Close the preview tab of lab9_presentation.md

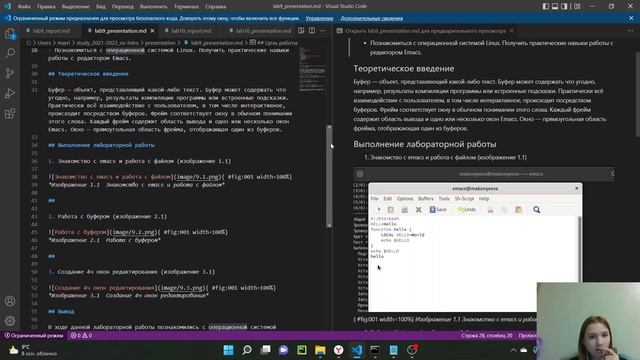[x=511, y=31]
